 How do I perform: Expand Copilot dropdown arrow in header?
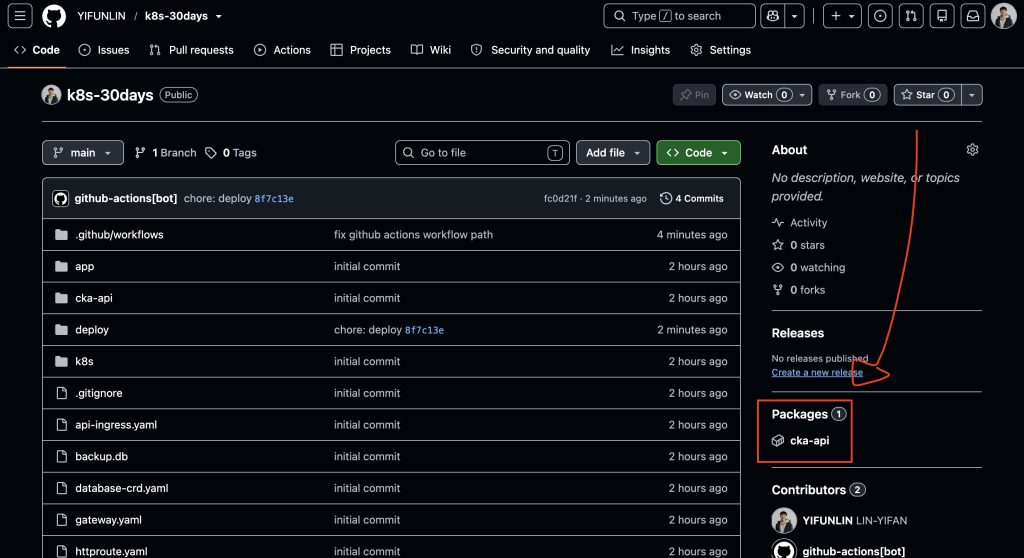pos(794,16)
